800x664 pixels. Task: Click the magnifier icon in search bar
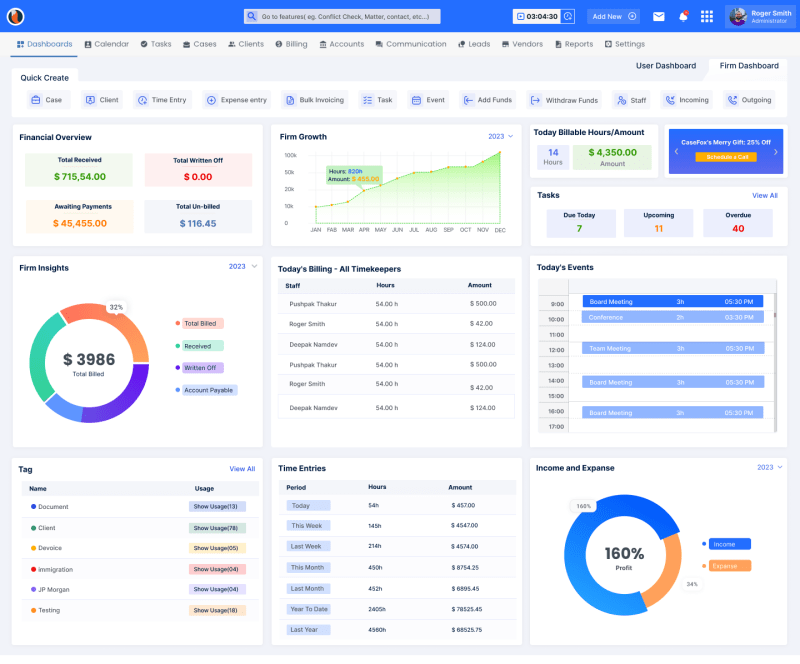(x=252, y=17)
